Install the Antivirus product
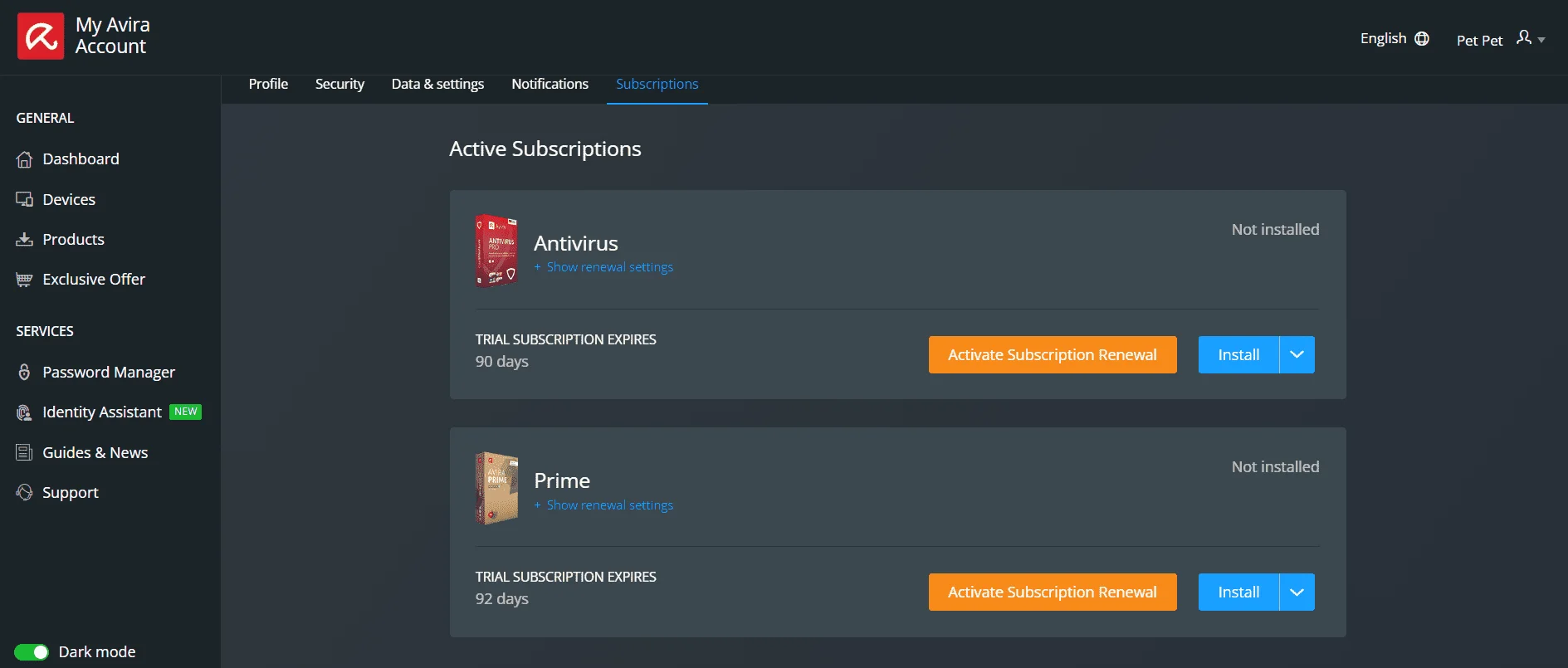This screenshot has width=1568, height=668. click(1238, 354)
